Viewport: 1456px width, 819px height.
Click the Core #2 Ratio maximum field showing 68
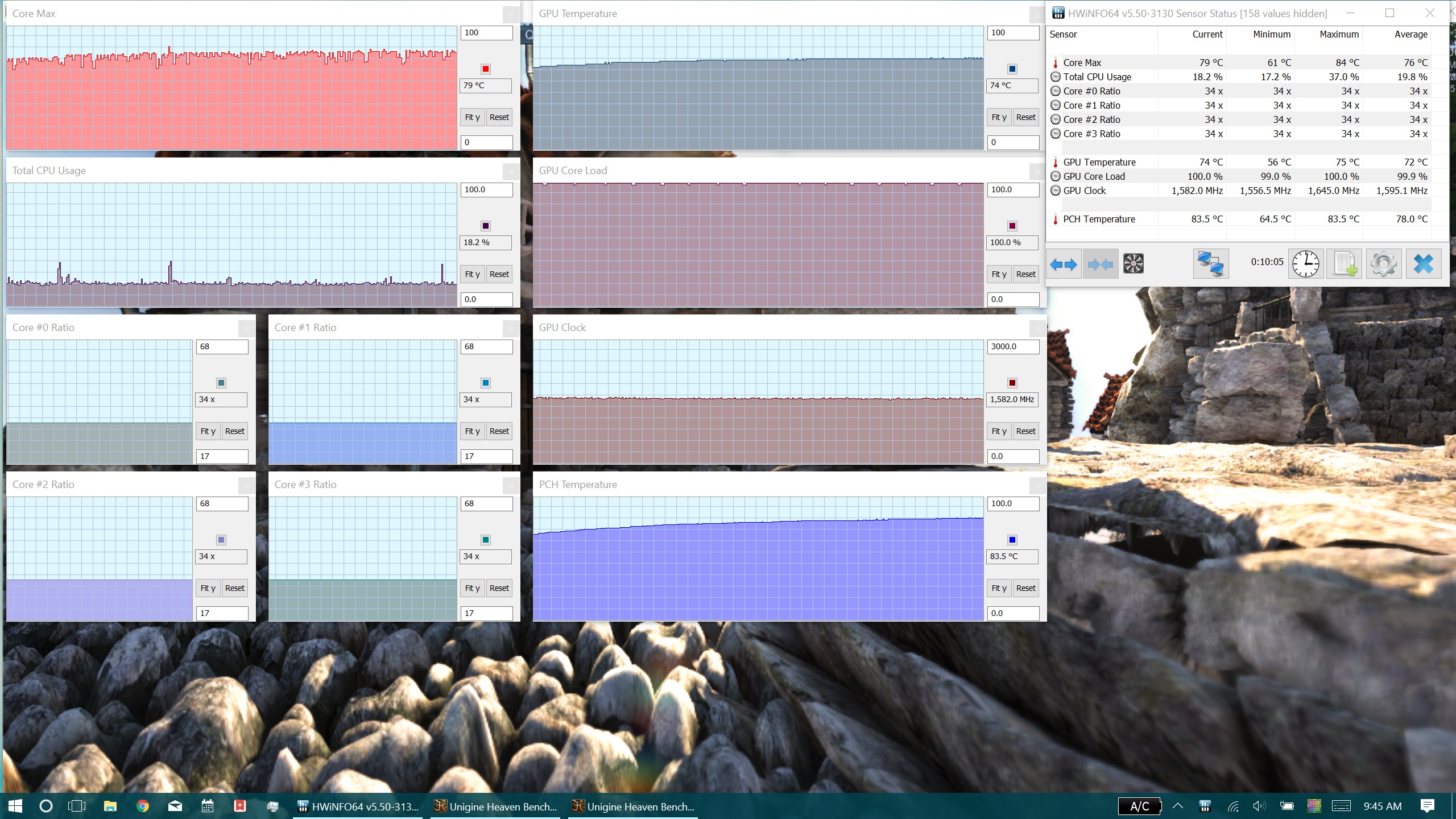point(222,504)
